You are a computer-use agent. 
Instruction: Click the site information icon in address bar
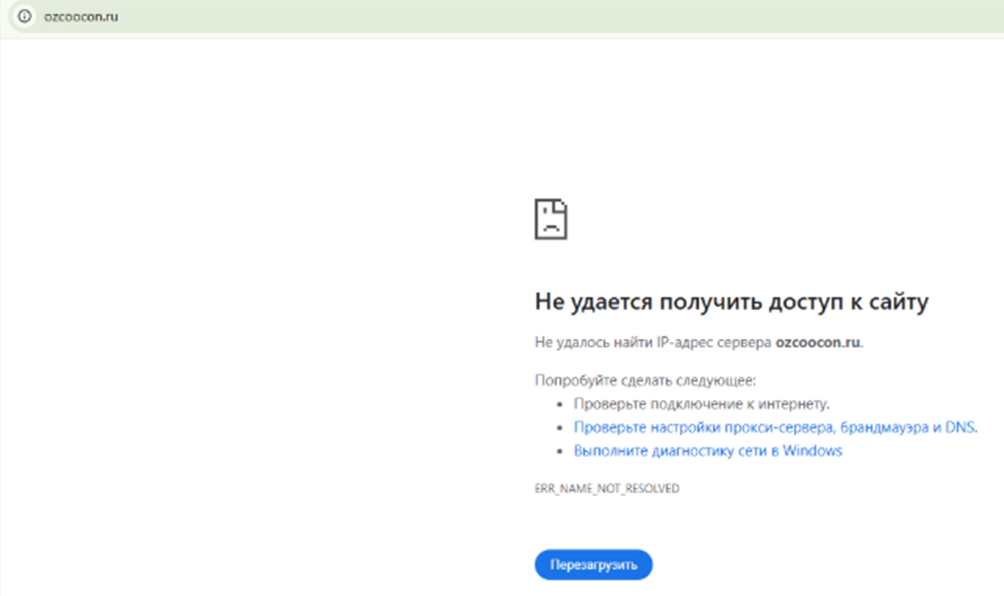[x=24, y=17]
